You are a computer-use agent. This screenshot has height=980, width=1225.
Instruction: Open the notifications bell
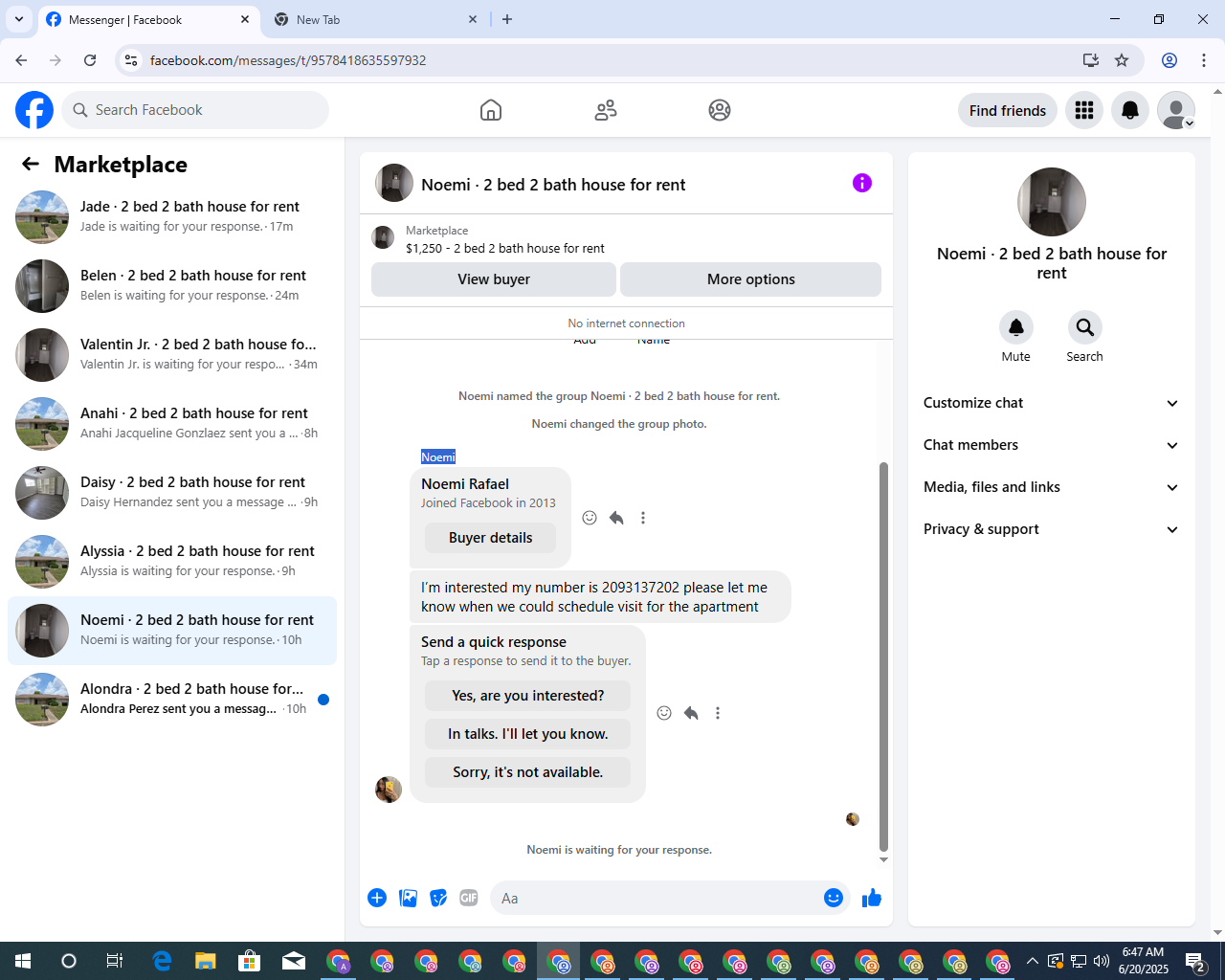tap(1130, 110)
